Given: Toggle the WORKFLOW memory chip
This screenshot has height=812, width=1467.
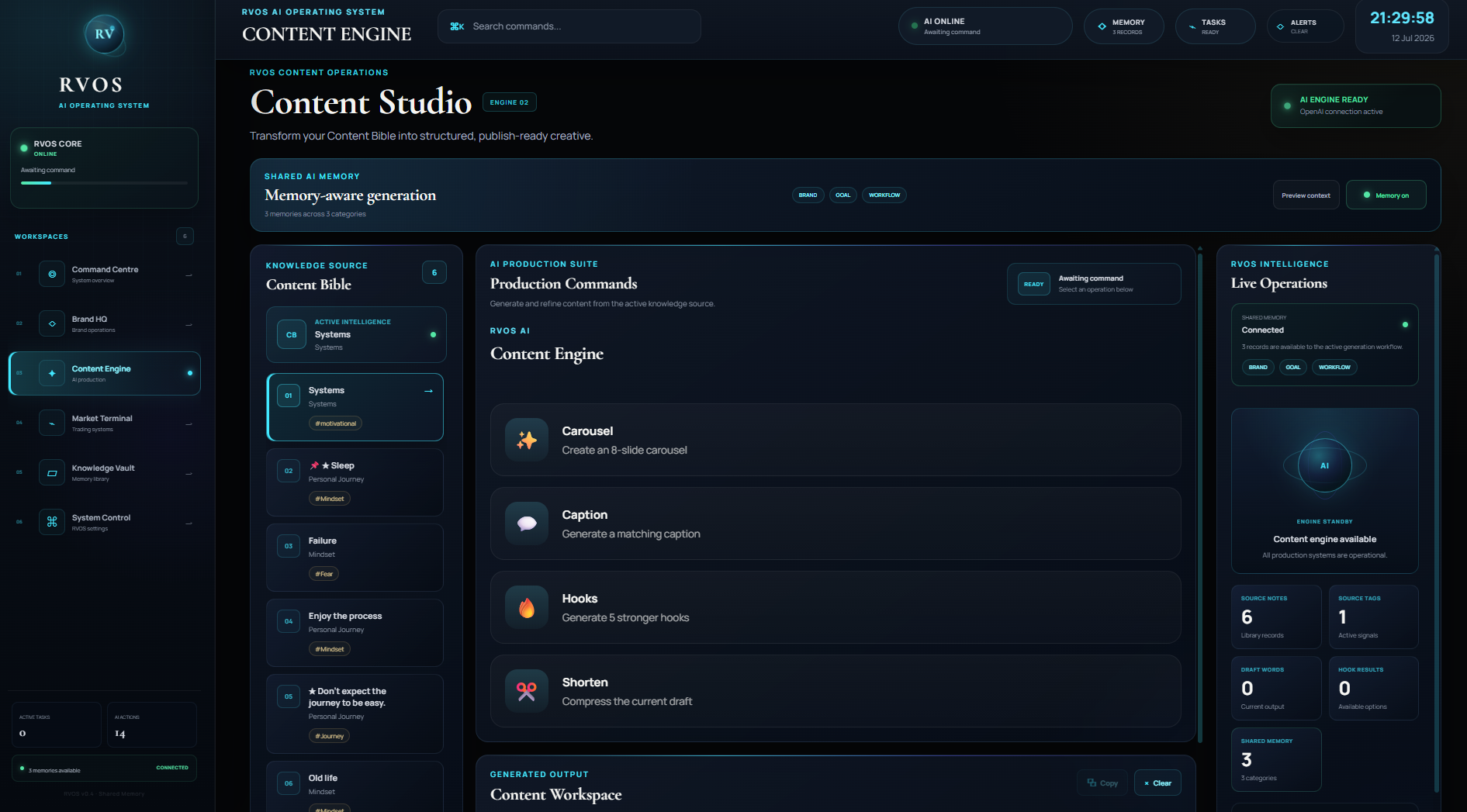Looking at the screenshot, I should click(x=884, y=195).
